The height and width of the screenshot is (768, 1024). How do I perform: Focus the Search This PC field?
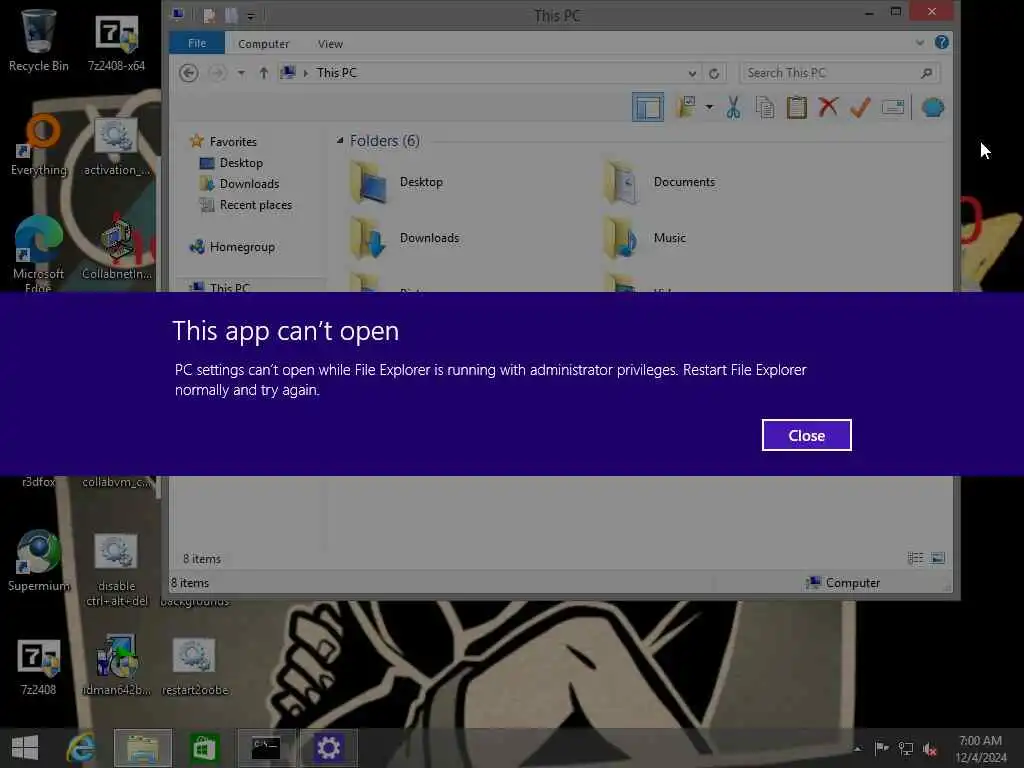[x=839, y=72]
